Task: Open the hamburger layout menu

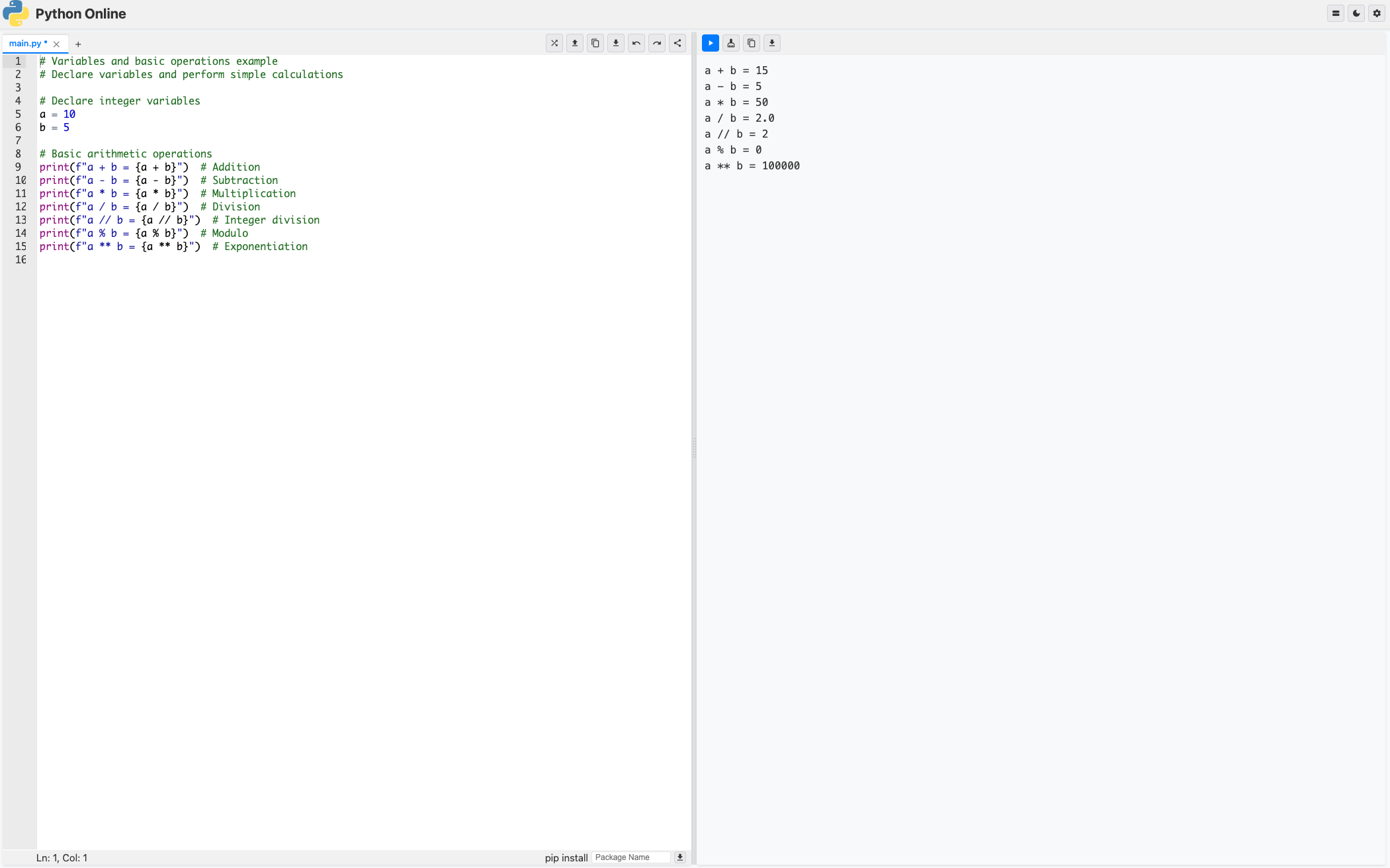Action: click(1336, 13)
